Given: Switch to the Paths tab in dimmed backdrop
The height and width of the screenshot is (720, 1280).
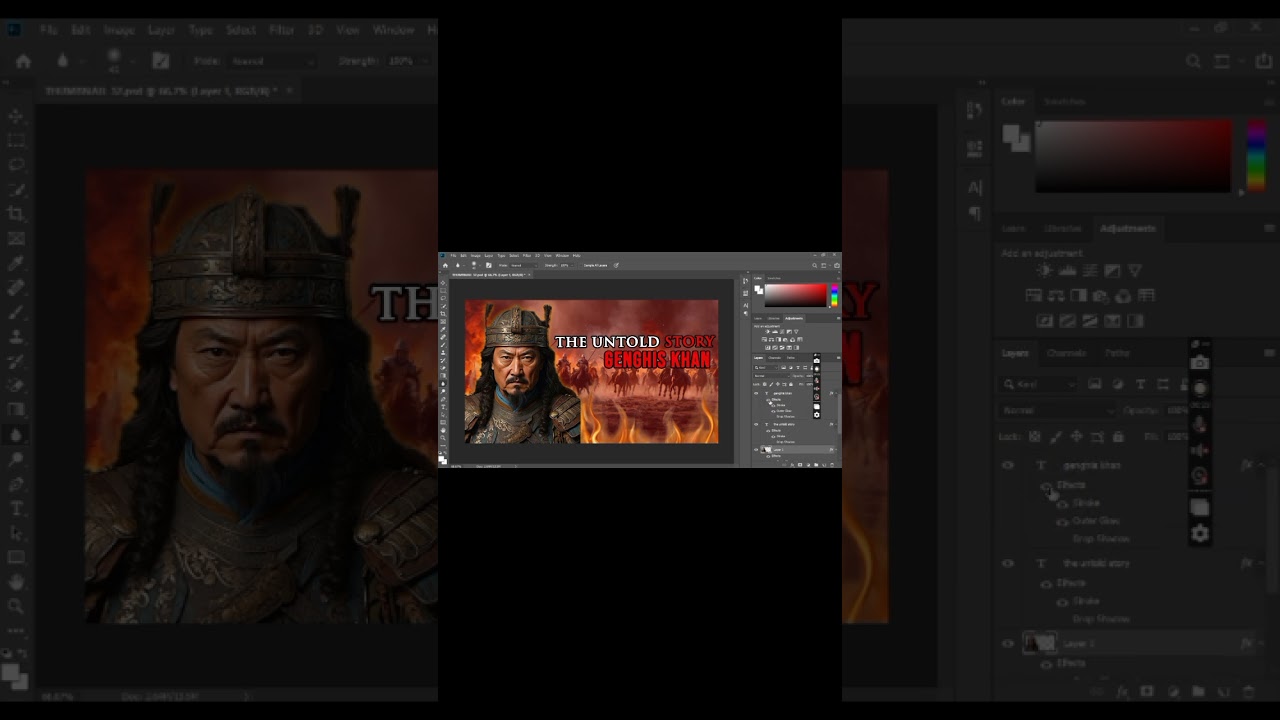Looking at the screenshot, I should pos(1116,353).
